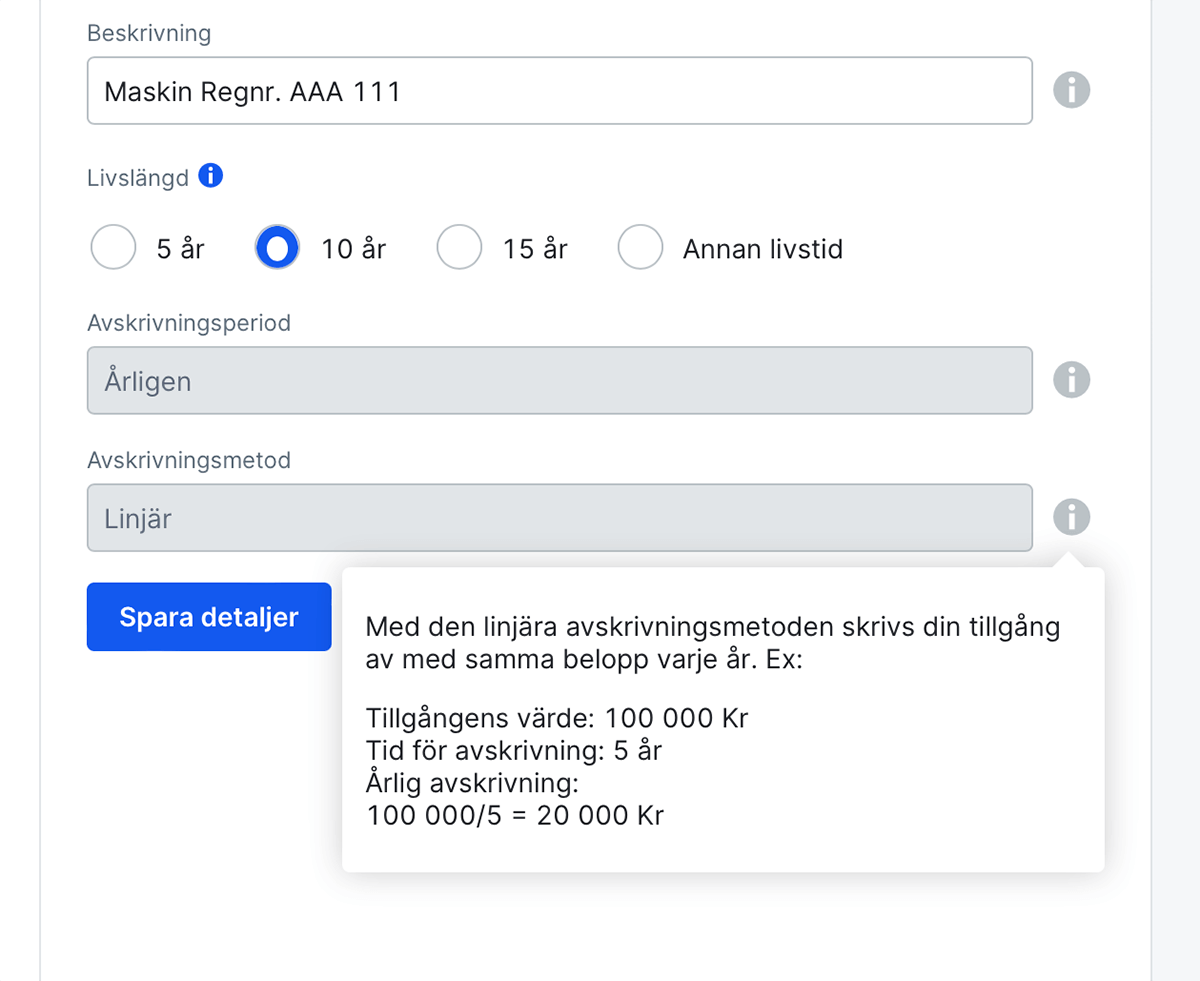Click the Spara detaljer button
1200x981 pixels.
tap(208, 617)
